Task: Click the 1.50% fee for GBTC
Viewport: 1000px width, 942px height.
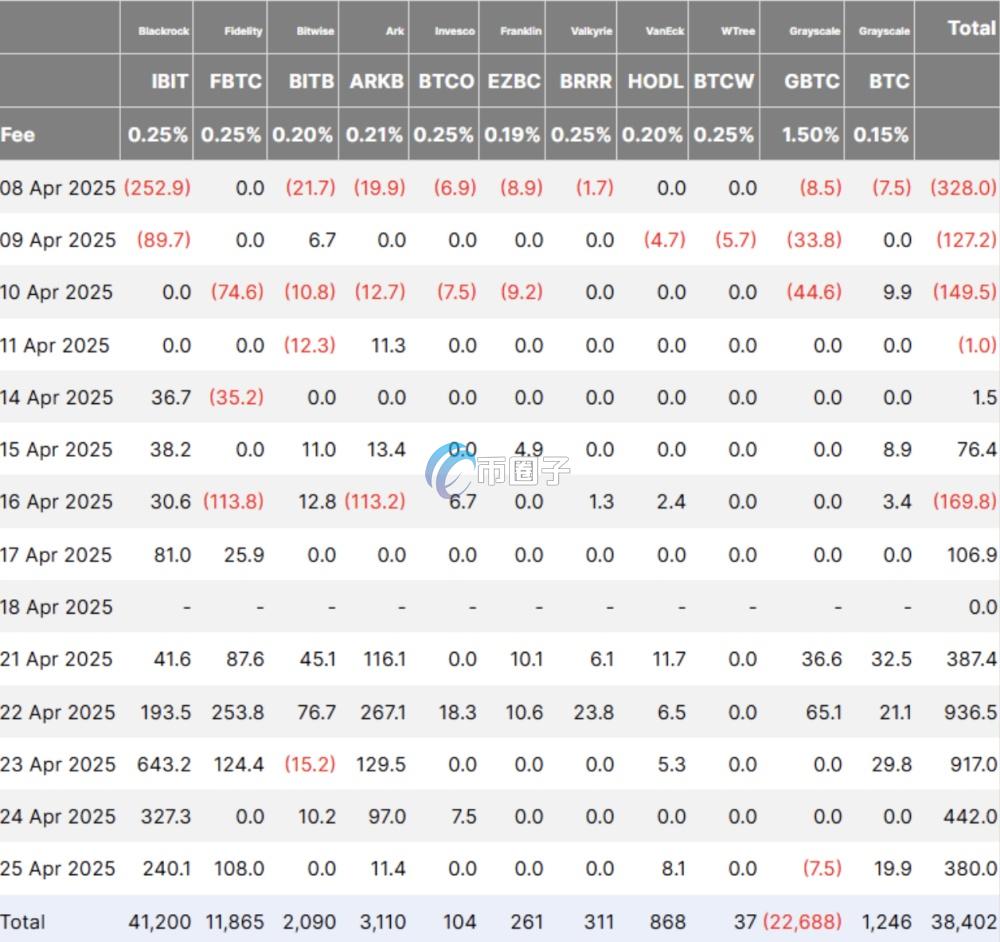Action: coord(811,135)
